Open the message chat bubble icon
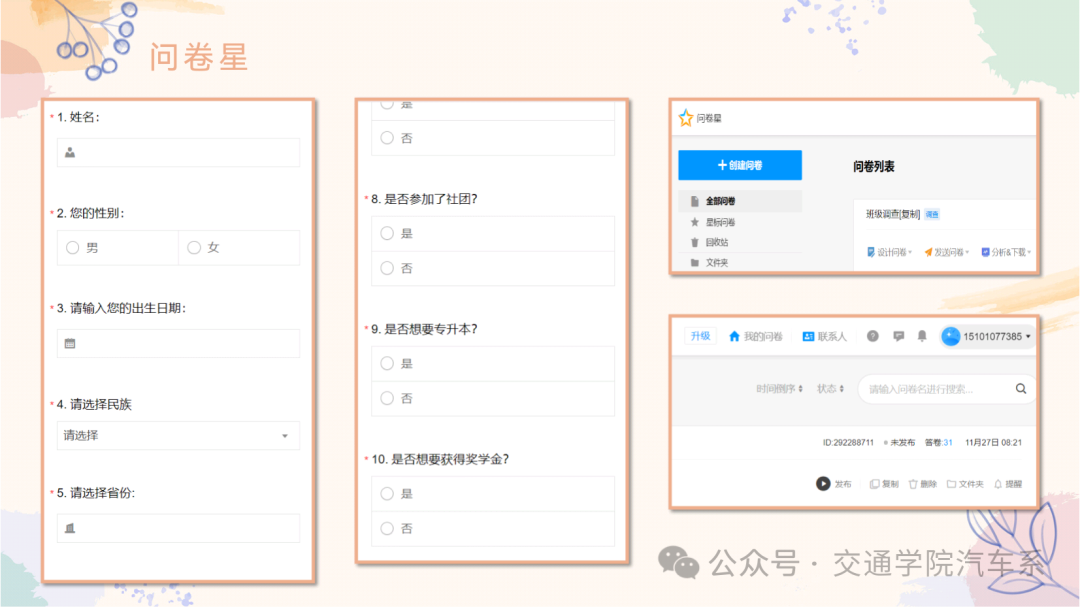 click(898, 336)
